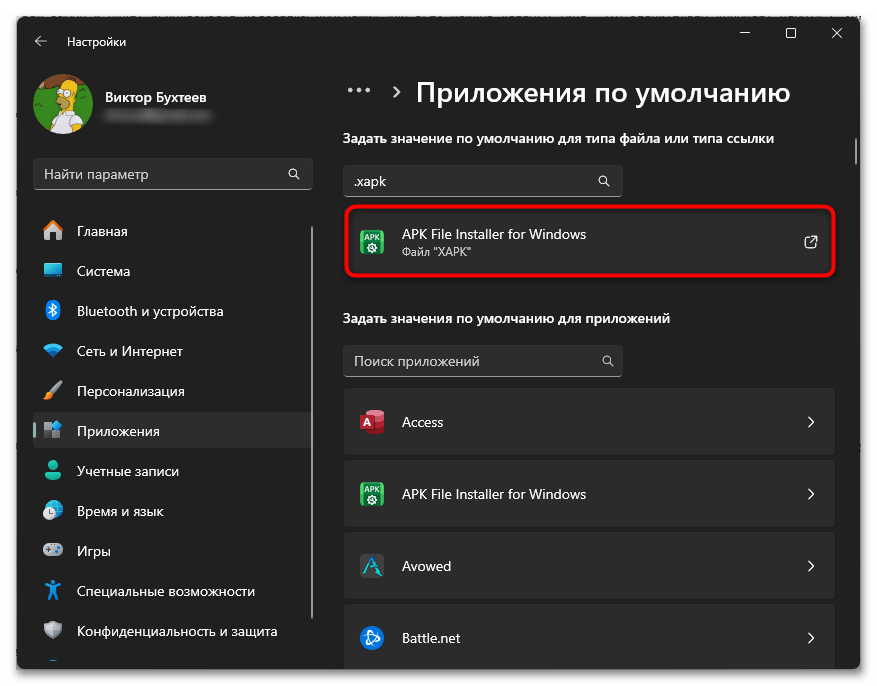Close the Настройки window
Viewport: 877px width, 686px height.
tap(837, 34)
